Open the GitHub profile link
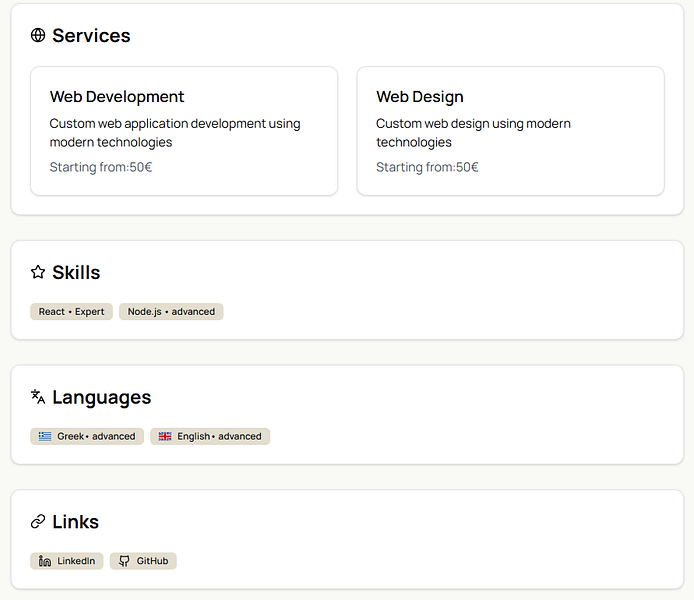The image size is (694, 600). [143, 561]
